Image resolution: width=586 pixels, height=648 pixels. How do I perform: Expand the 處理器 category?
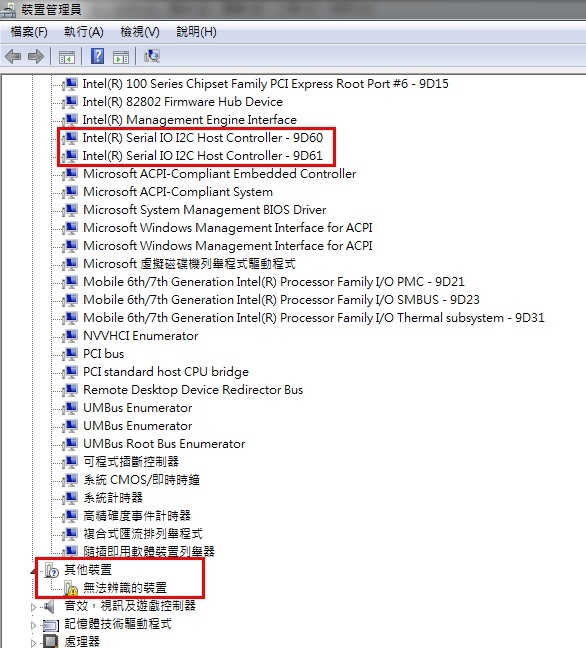point(33,643)
